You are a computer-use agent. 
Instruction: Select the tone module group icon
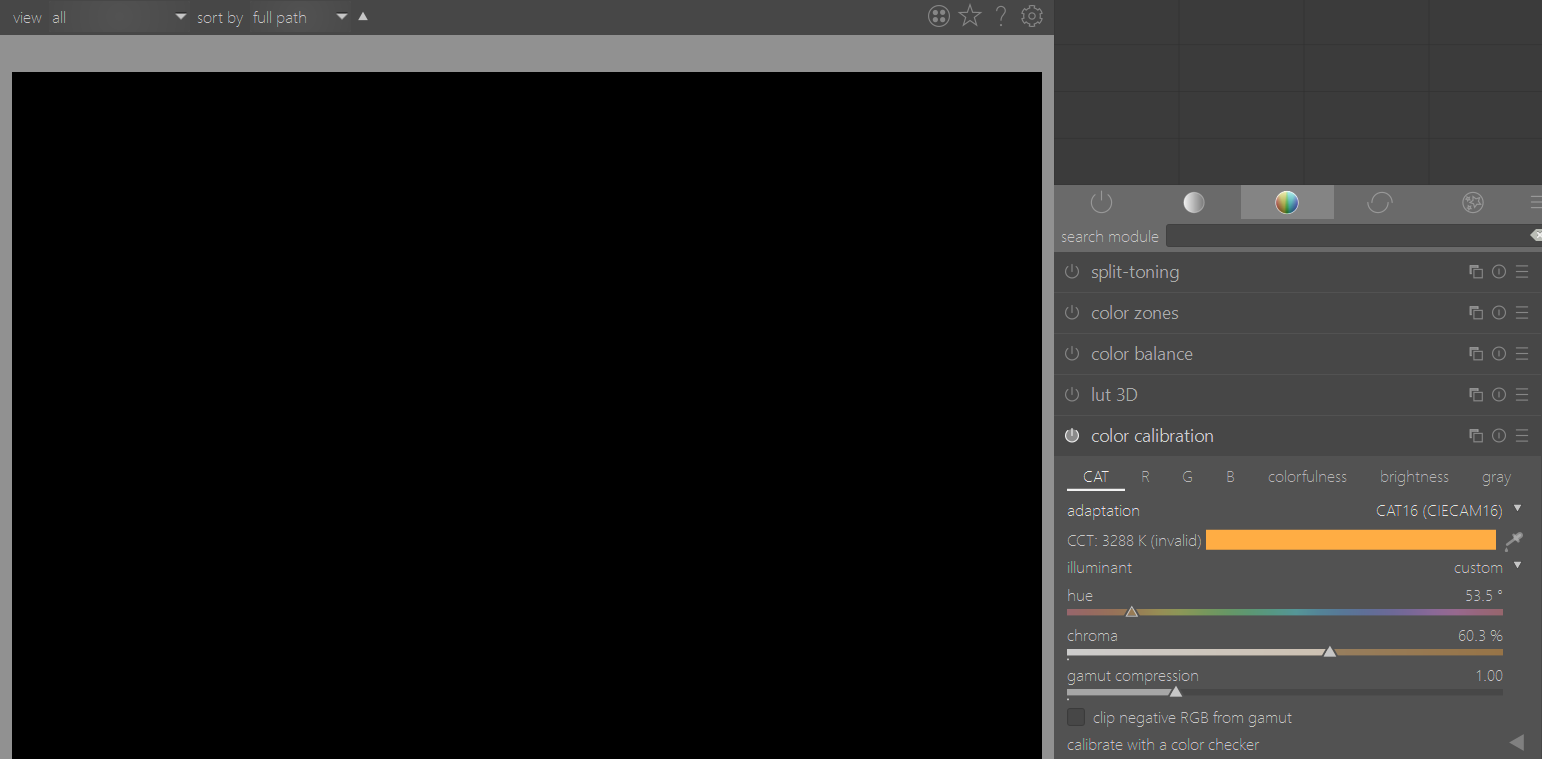tap(1194, 201)
